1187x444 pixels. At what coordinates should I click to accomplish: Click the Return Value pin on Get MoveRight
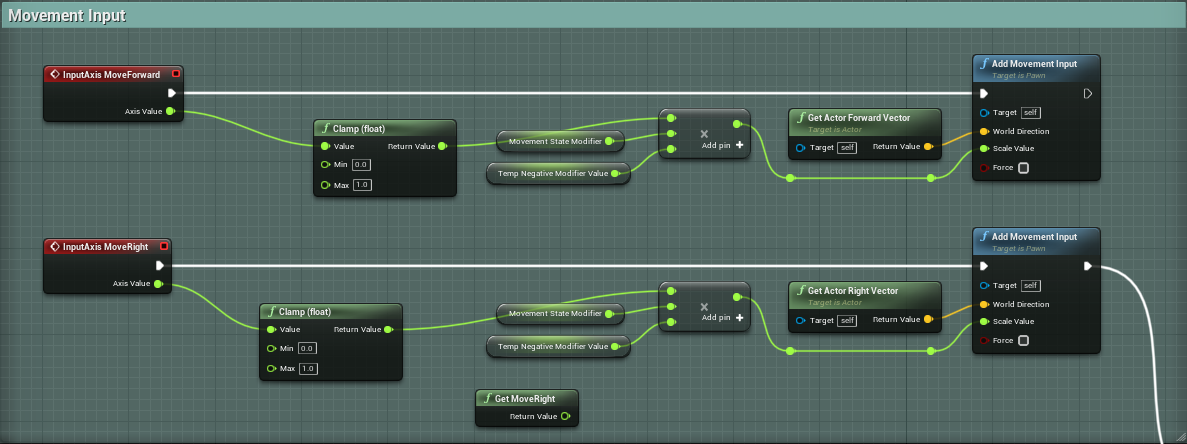[565, 416]
